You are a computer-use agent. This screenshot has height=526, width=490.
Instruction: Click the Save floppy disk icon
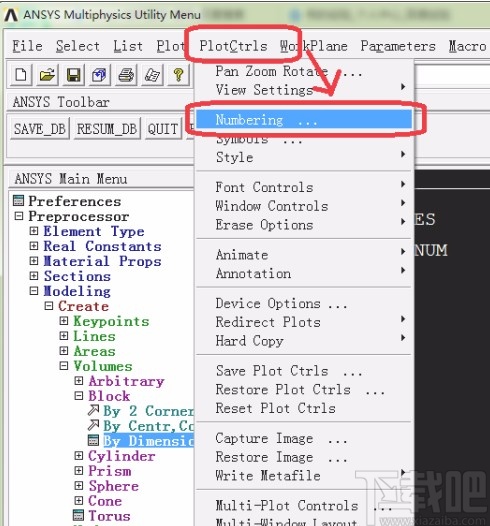[73, 74]
